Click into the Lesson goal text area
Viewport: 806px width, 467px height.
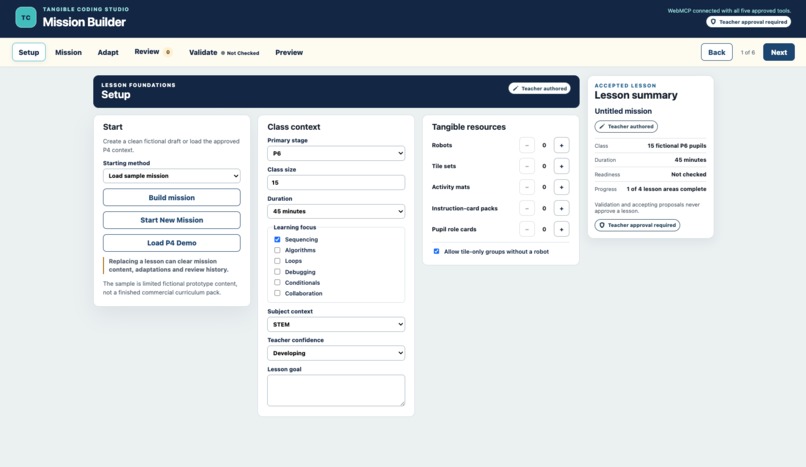tap(336, 390)
